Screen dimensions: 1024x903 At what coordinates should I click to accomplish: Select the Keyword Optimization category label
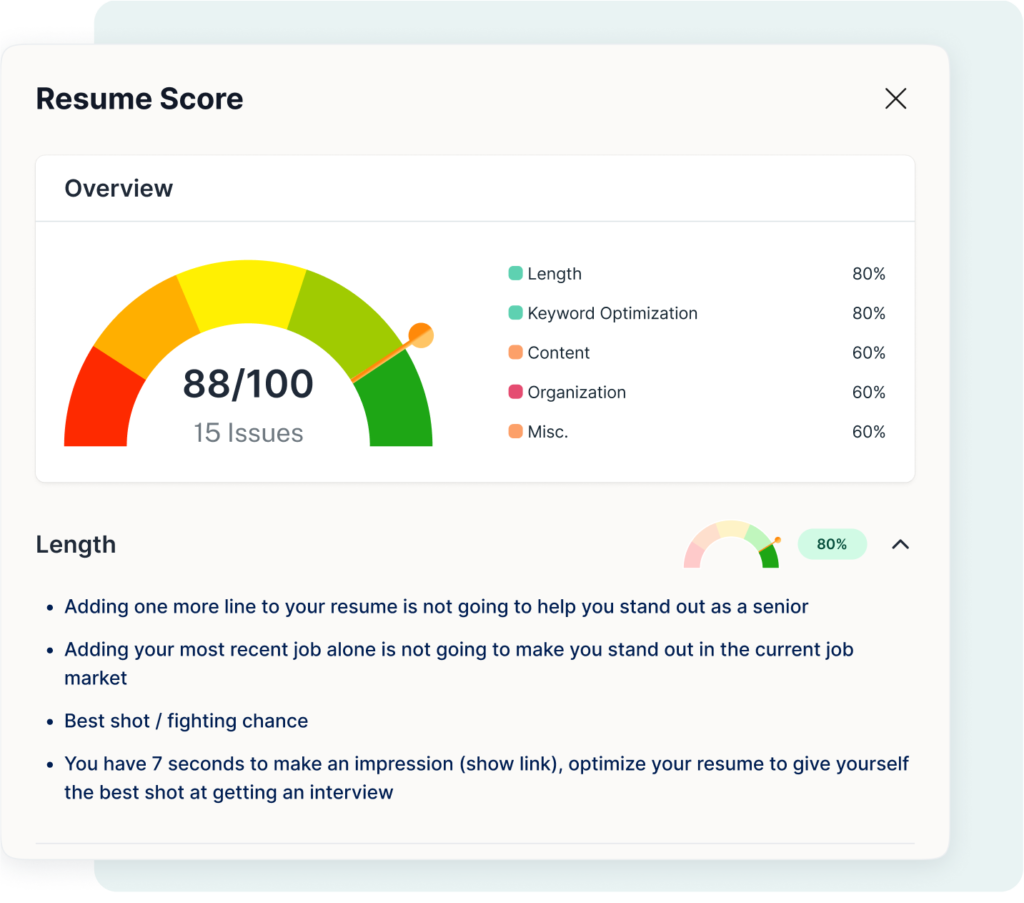point(612,313)
